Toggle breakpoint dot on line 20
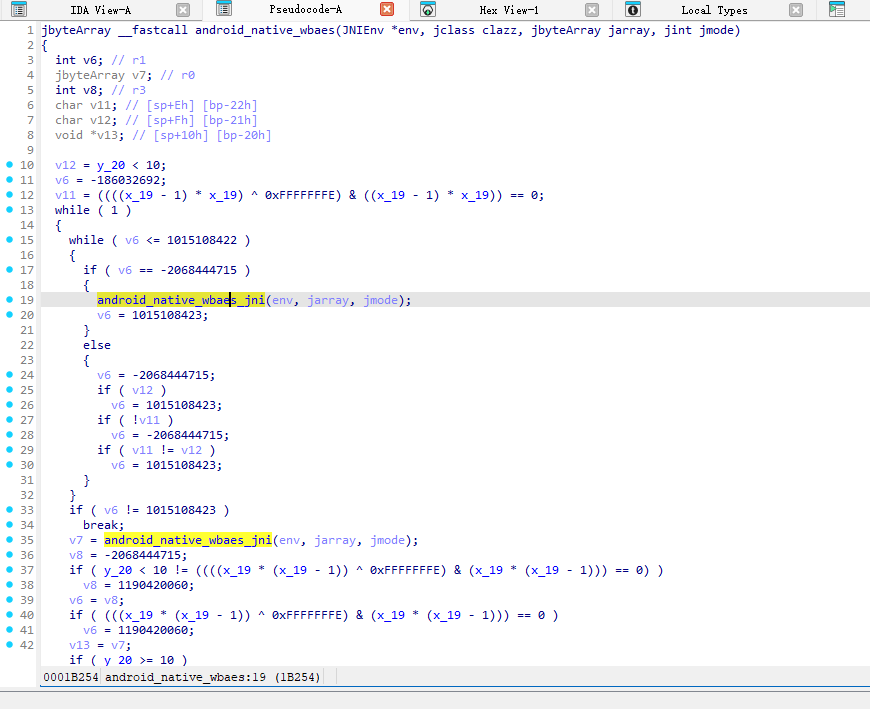Screen dimensions: 870x709 9,315
